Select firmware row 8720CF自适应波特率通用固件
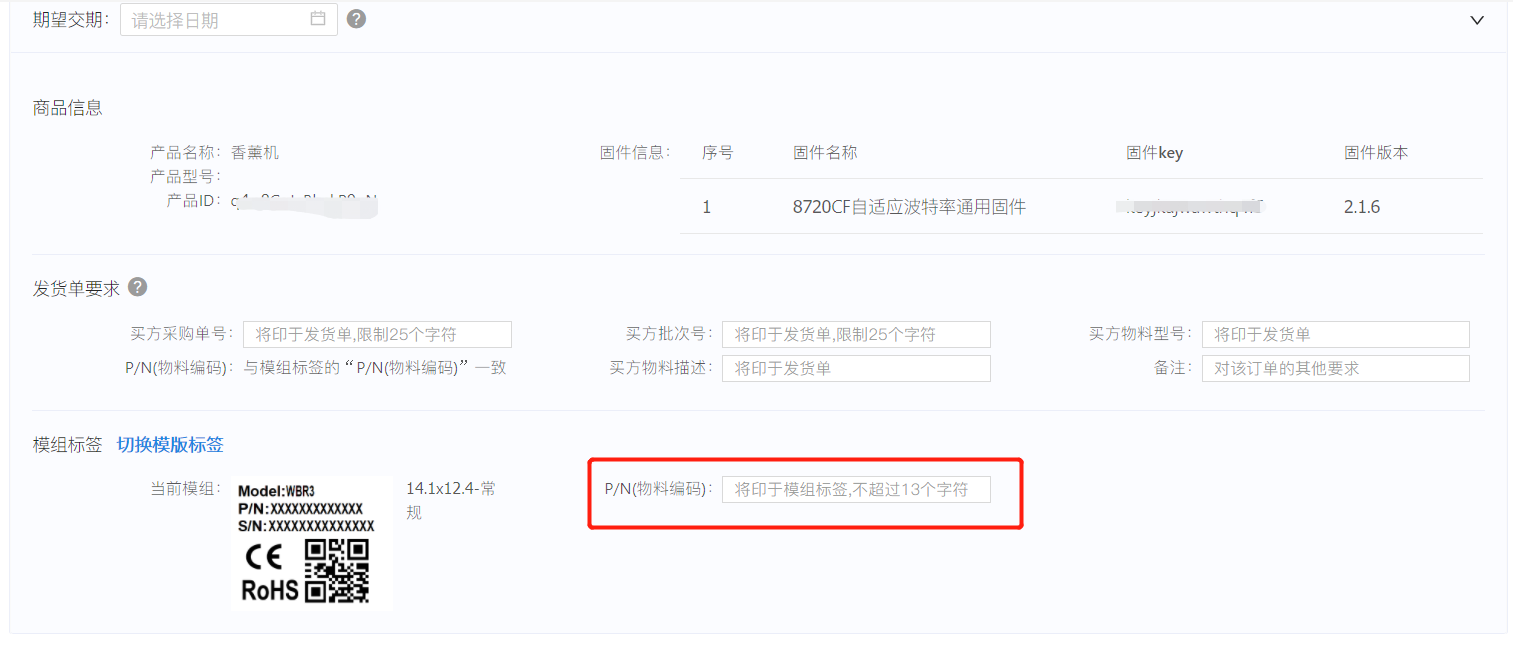Viewport: 1513px width, 662px height. click(x=1081, y=207)
